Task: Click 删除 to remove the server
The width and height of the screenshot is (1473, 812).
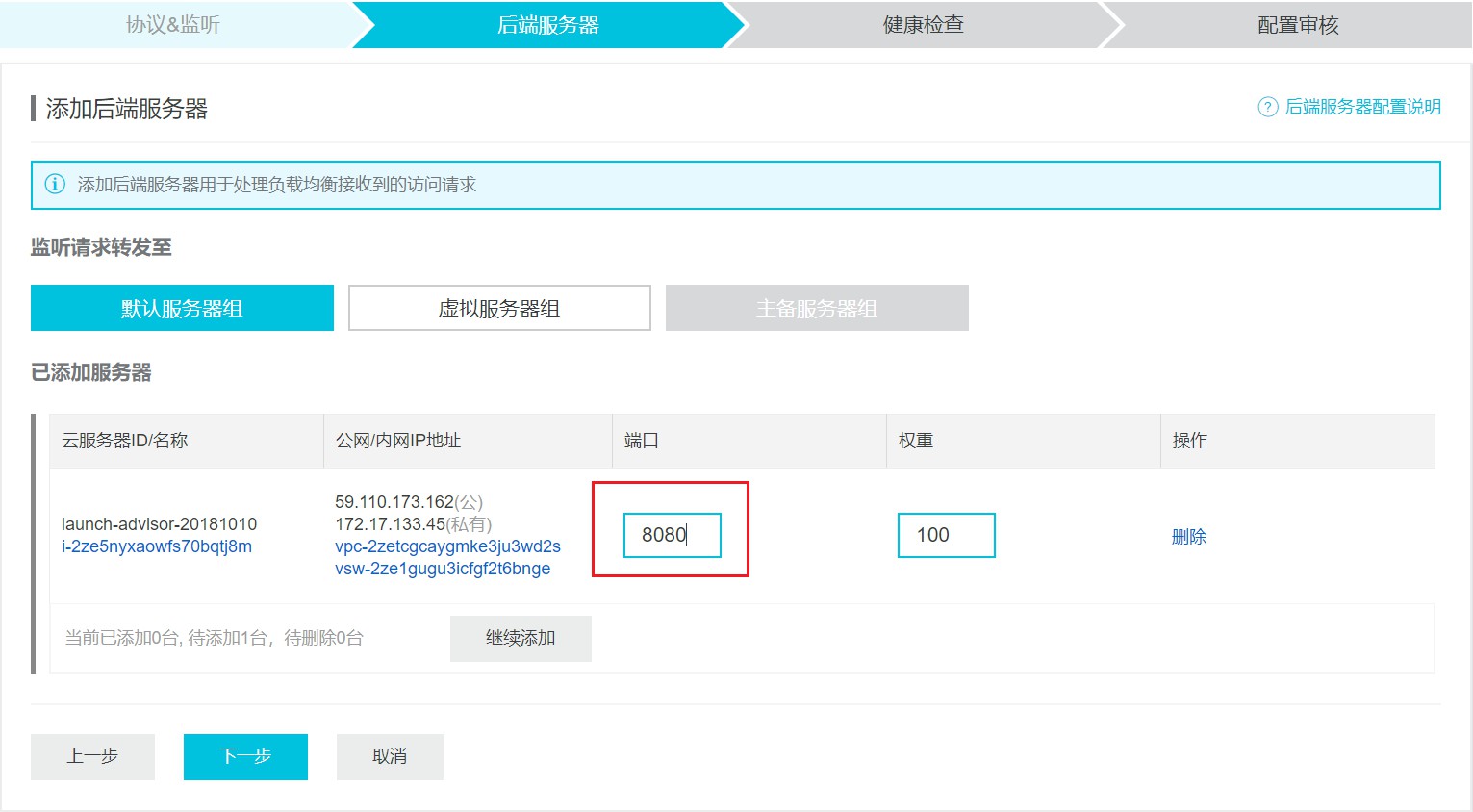Action: (1188, 537)
